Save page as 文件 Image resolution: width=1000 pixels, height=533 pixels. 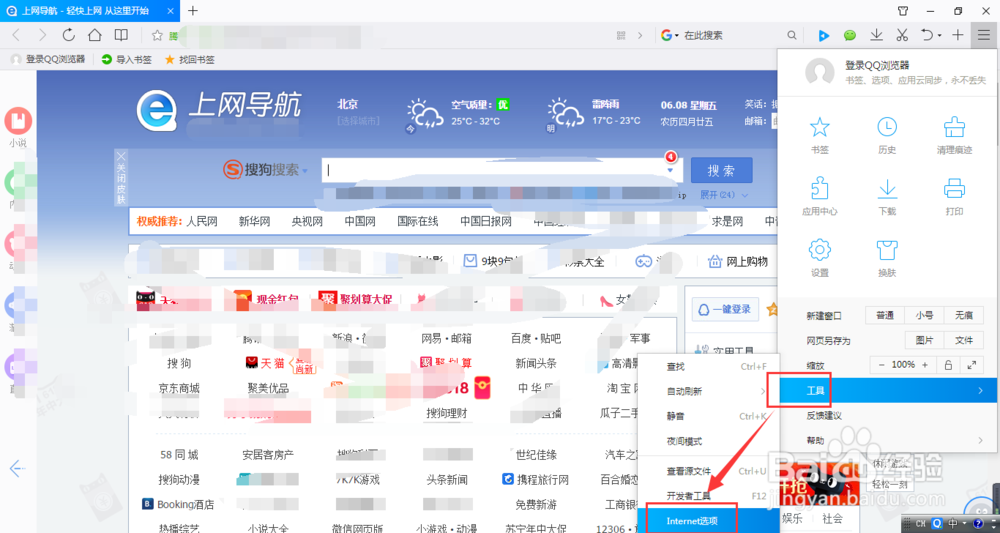coord(964,340)
